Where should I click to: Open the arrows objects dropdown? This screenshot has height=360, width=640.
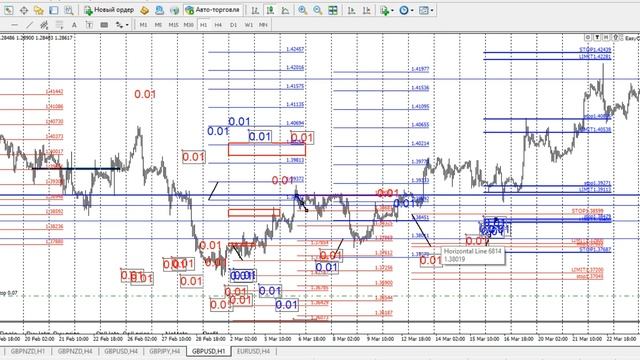click(x=122, y=25)
